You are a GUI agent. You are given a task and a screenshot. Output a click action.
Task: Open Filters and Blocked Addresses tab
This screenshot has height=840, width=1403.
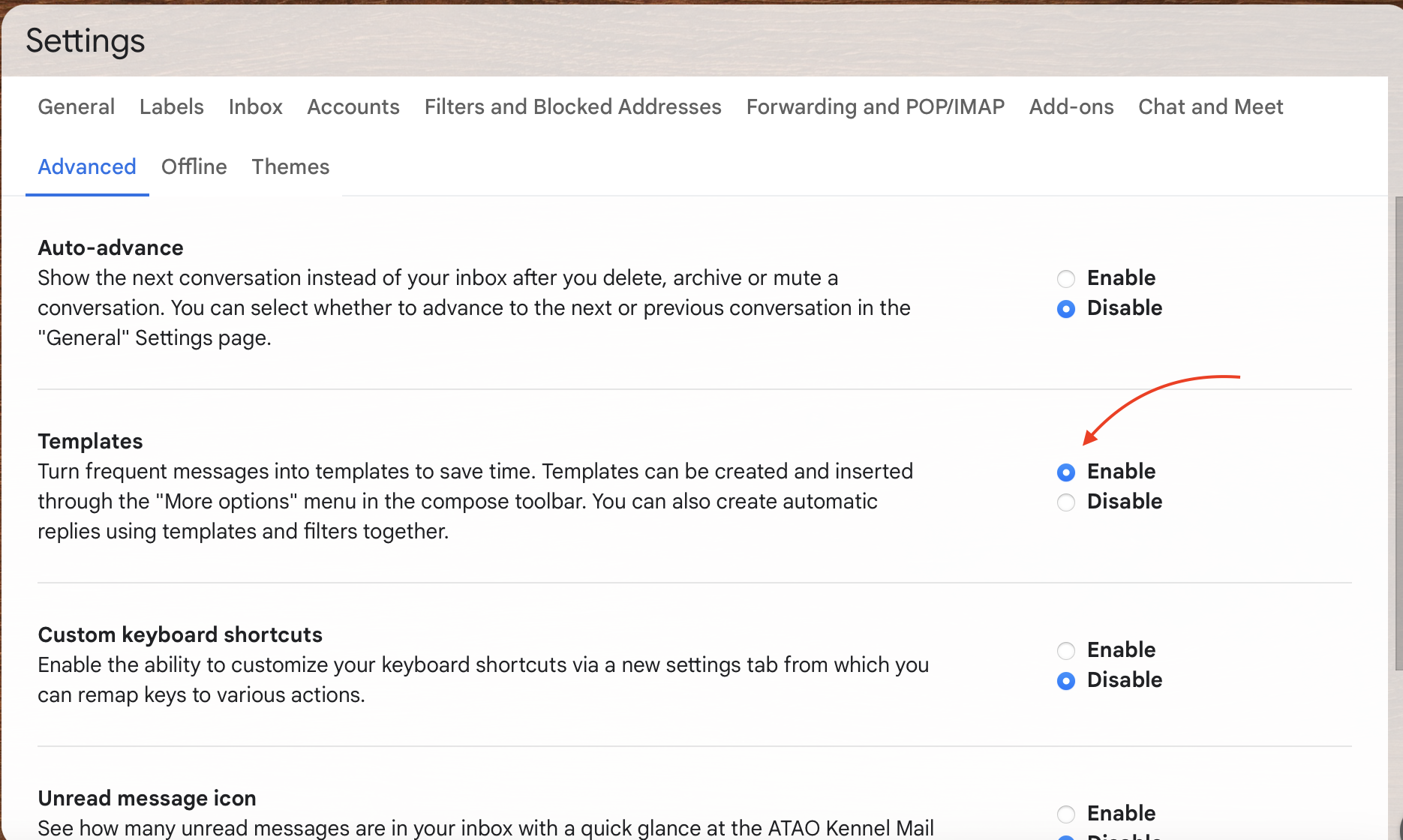(x=573, y=107)
